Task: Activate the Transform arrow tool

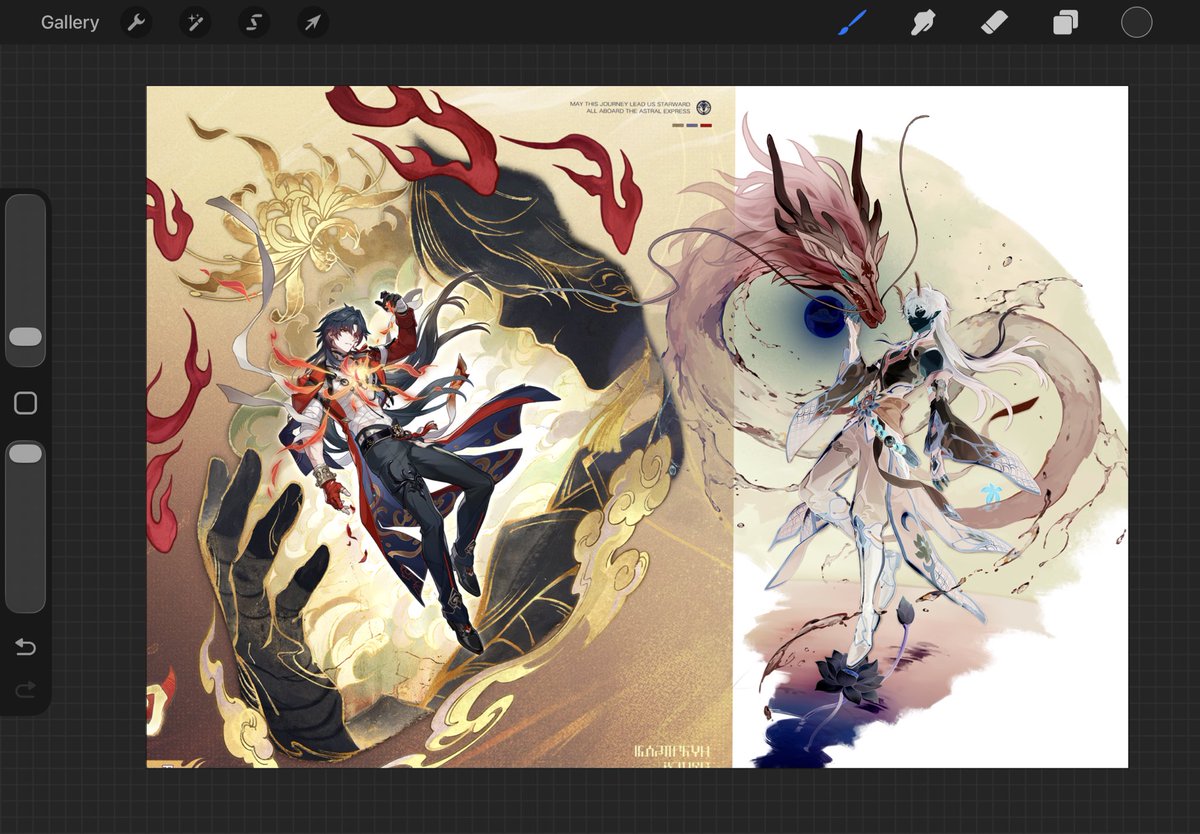Action: tap(313, 22)
